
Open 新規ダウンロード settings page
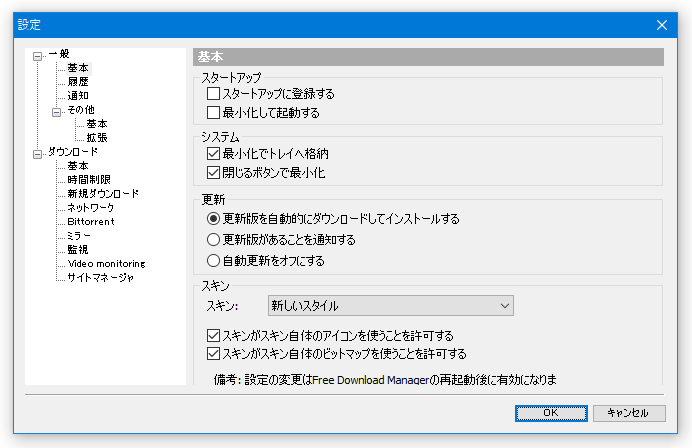[x=103, y=194]
